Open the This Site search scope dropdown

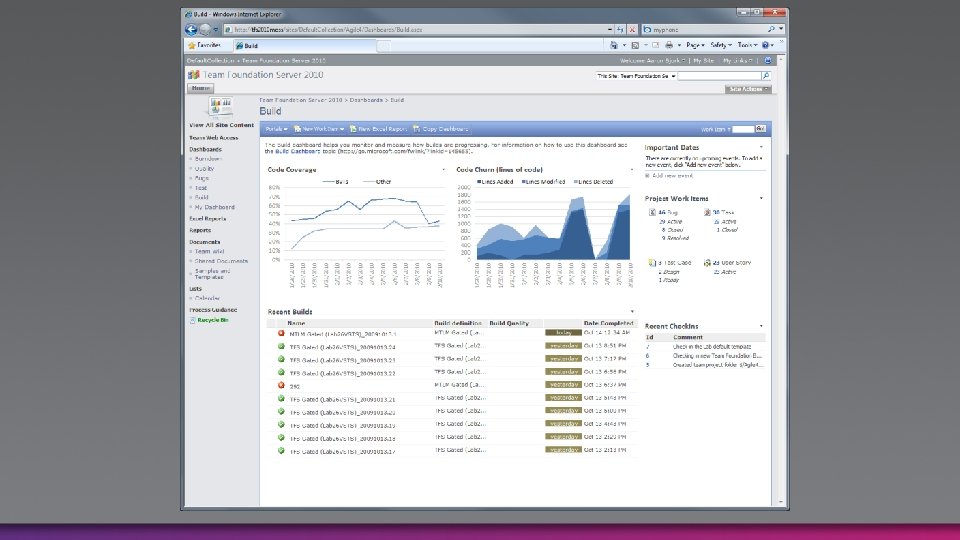coord(636,76)
